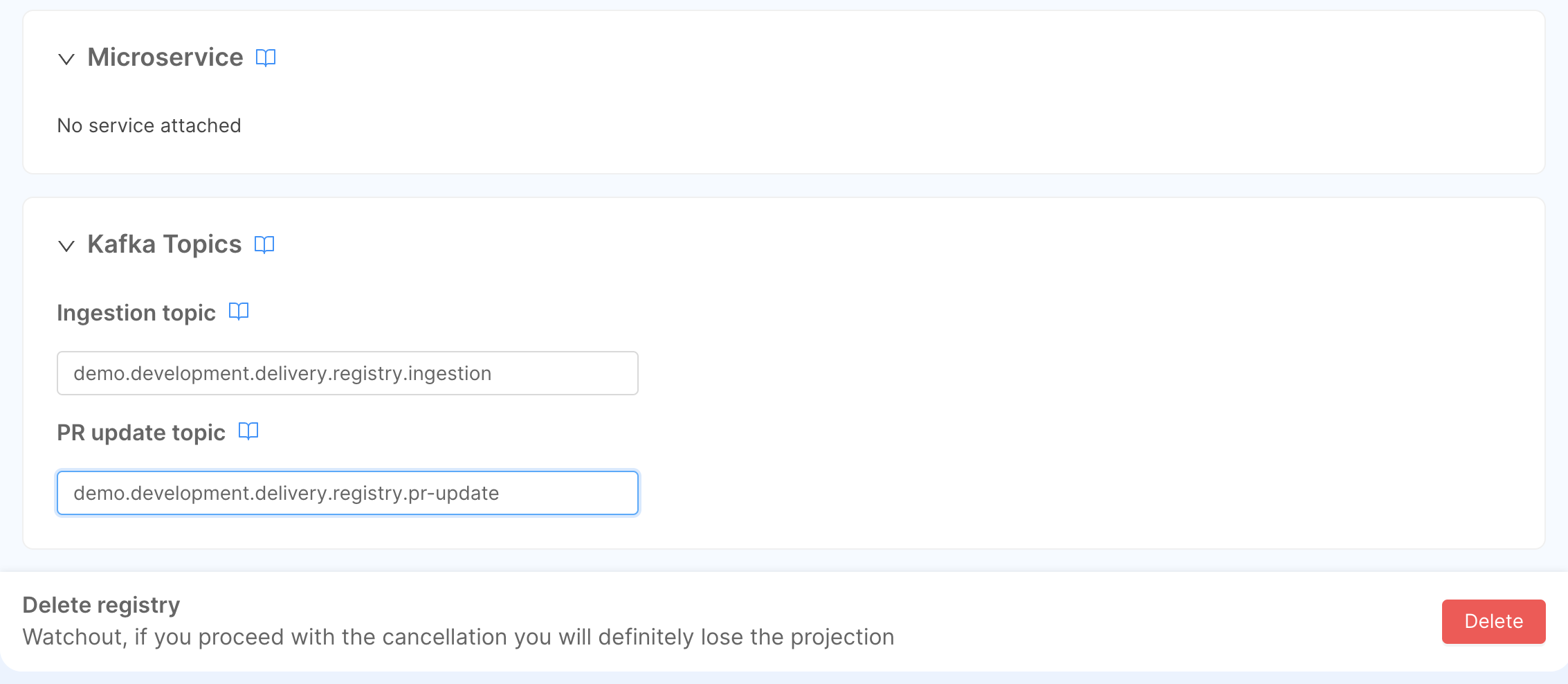Screen dimensions: 1568x684
Task: Click the Delete registry heading text
Action: [x=100, y=604]
